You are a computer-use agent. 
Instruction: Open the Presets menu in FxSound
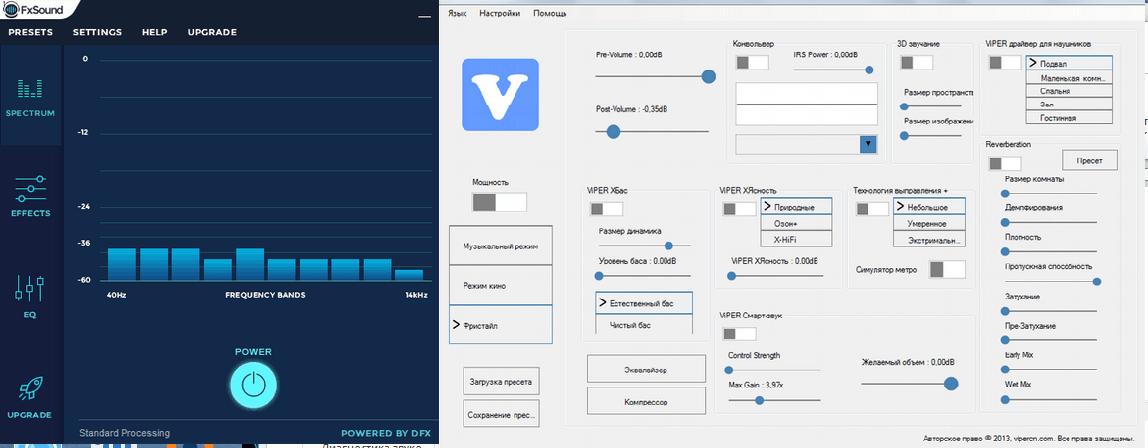(x=30, y=32)
